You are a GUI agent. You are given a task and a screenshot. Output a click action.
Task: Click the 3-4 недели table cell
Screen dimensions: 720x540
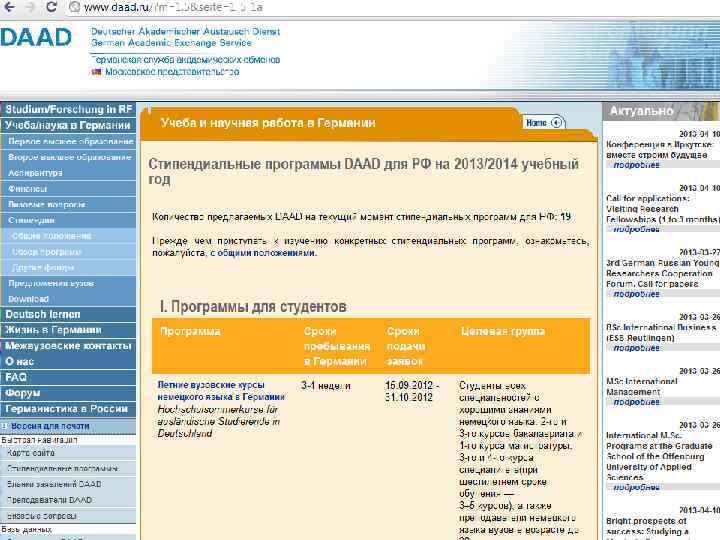pyautogui.click(x=326, y=386)
